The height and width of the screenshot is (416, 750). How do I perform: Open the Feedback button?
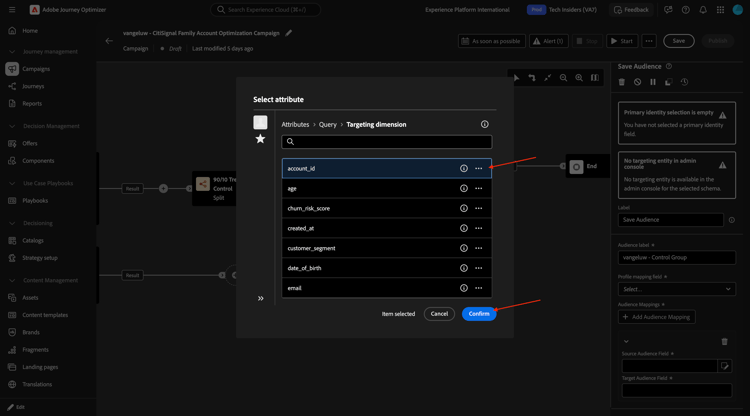(x=631, y=10)
